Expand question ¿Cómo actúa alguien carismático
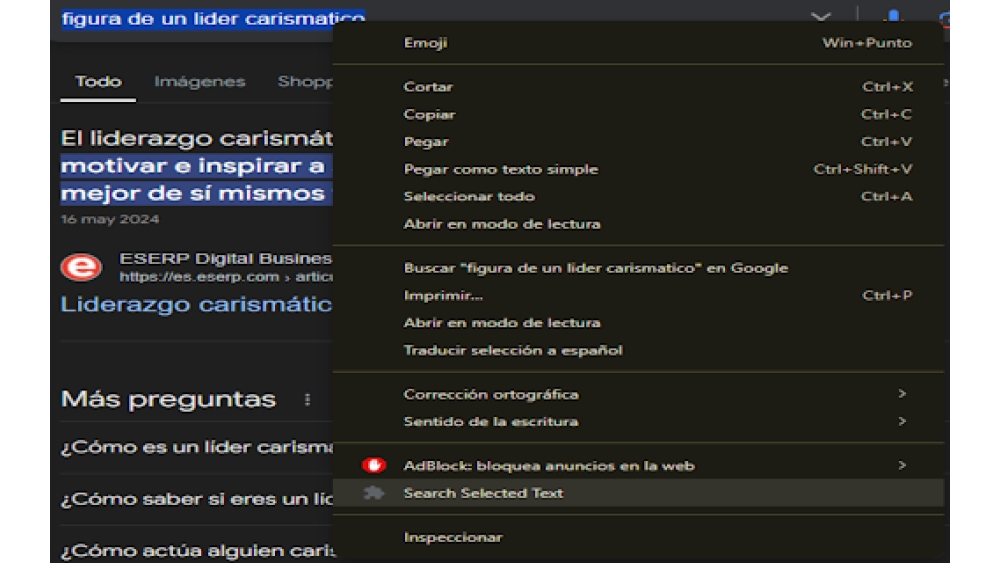The height and width of the screenshot is (563, 1000). pyautogui.click(x=196, y=550)
